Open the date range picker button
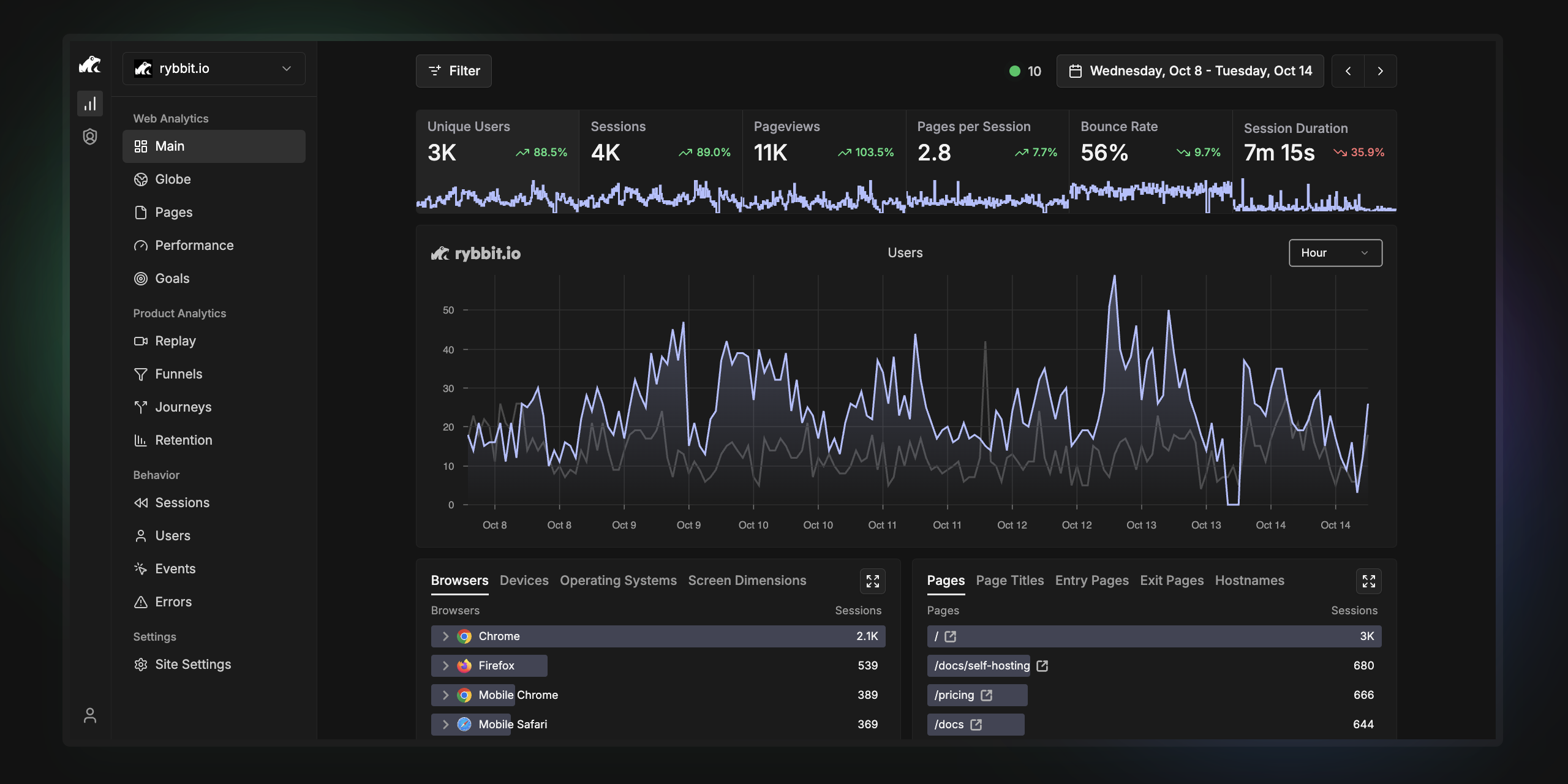This screenshot has width=1568, height=784. click(1189, 71)
